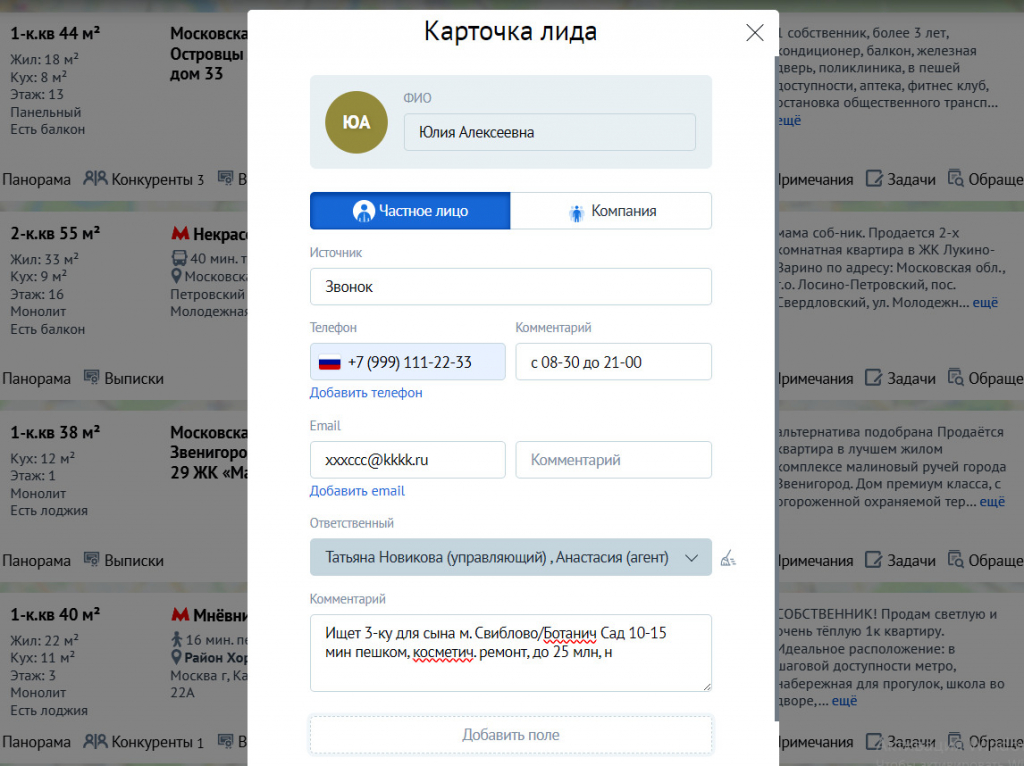Click the ЮА avatar circle

(356, 122)
